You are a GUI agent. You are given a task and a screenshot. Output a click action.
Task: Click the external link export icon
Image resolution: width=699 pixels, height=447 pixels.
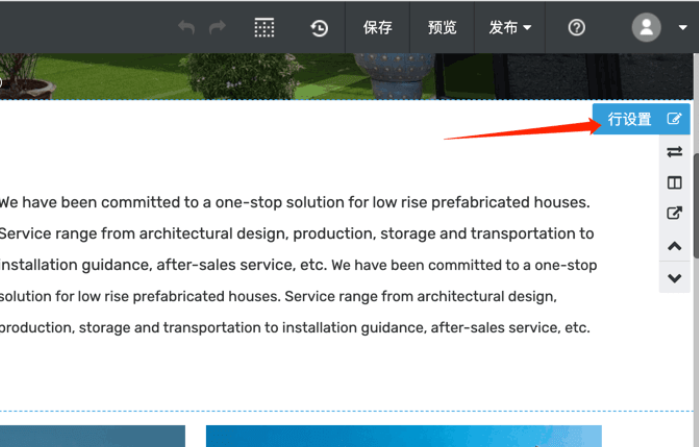[x=674, y=213]
